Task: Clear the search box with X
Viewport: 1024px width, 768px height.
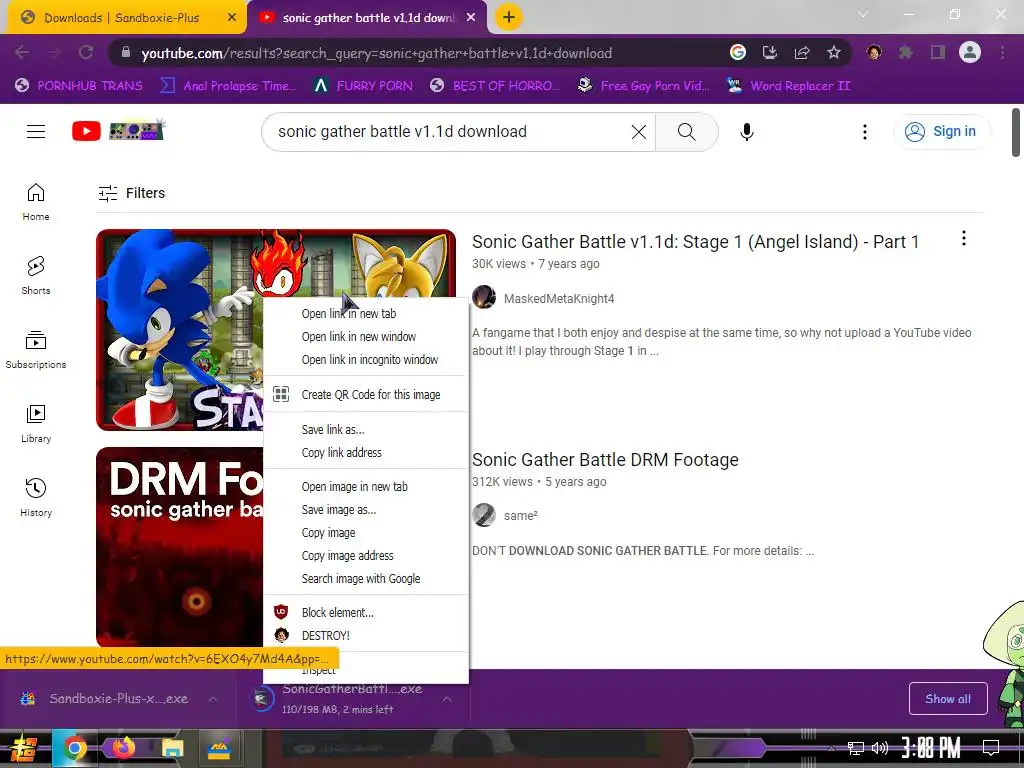Action: pyautogui.click(x=639, y=132)
